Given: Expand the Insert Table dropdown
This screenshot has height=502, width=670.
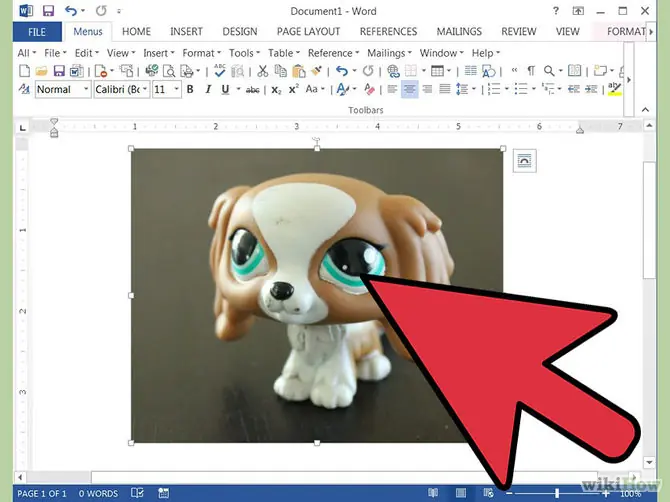Looking at the screenshot, I should click(449, 71).
